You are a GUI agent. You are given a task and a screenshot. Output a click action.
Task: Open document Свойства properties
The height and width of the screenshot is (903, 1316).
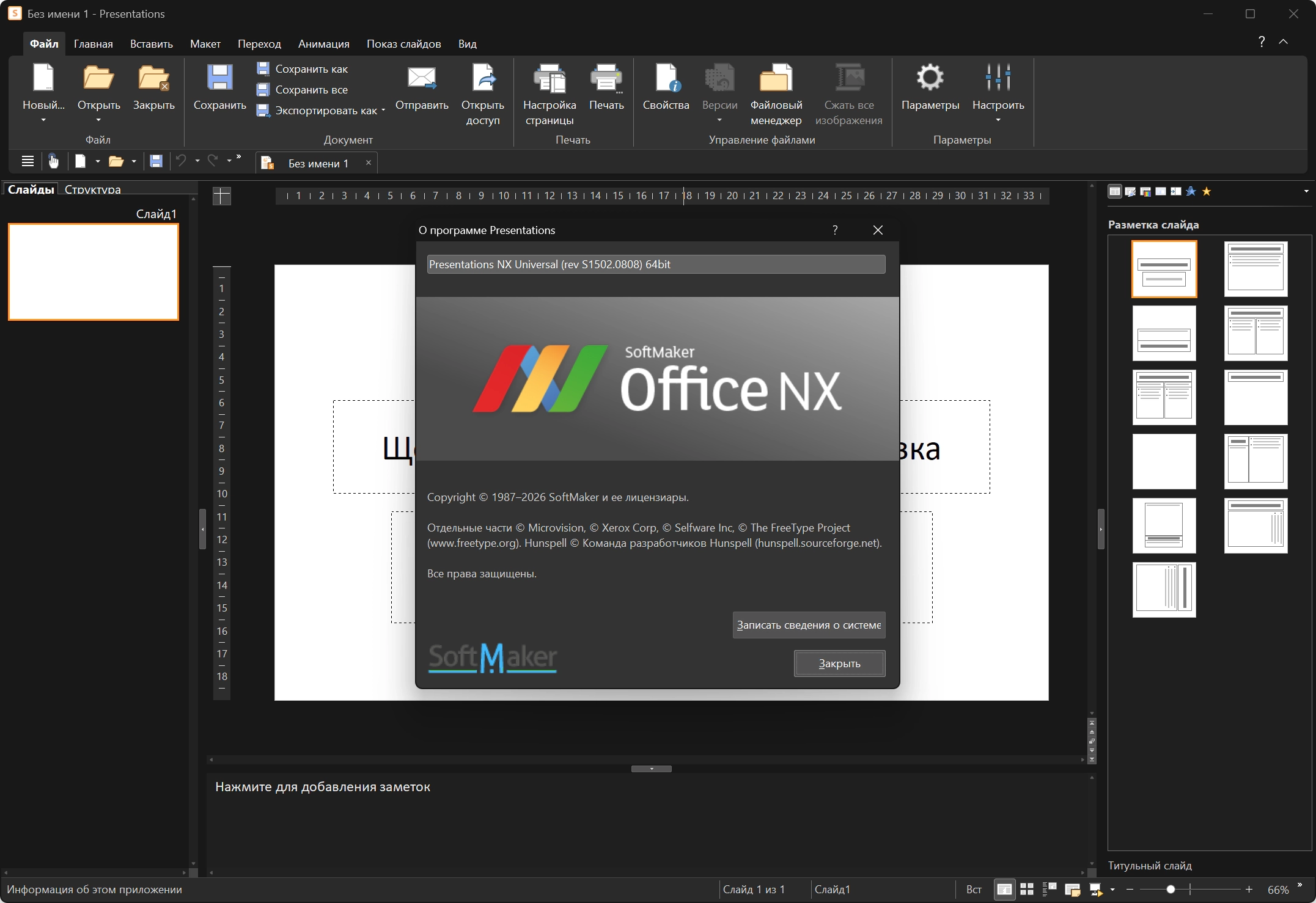[666, 89]
